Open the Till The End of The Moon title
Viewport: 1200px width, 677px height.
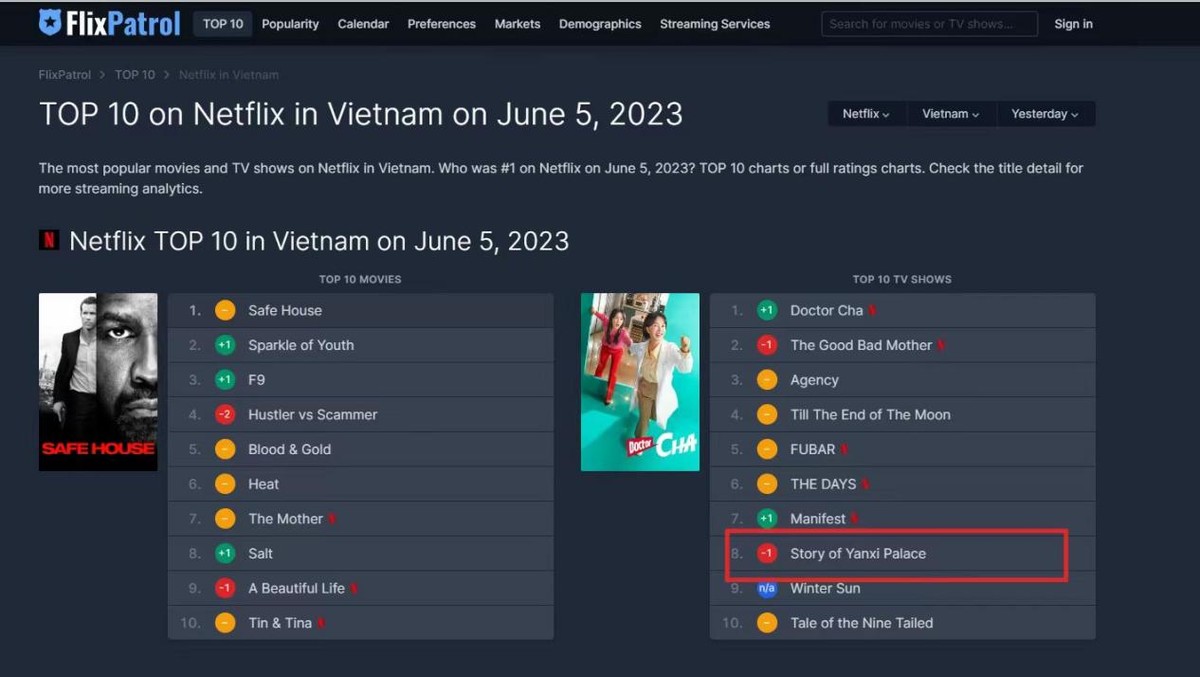point(870,414)
